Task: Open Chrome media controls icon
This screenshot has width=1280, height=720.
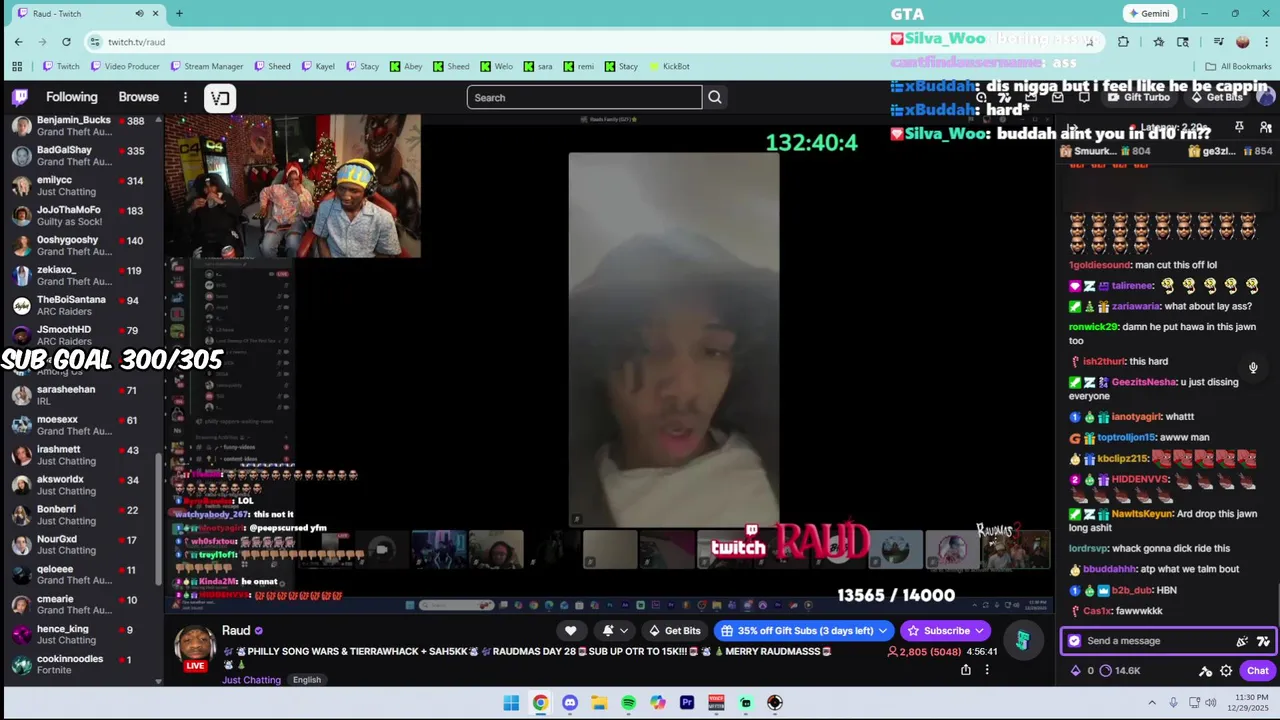Action: coord(1218,42)
